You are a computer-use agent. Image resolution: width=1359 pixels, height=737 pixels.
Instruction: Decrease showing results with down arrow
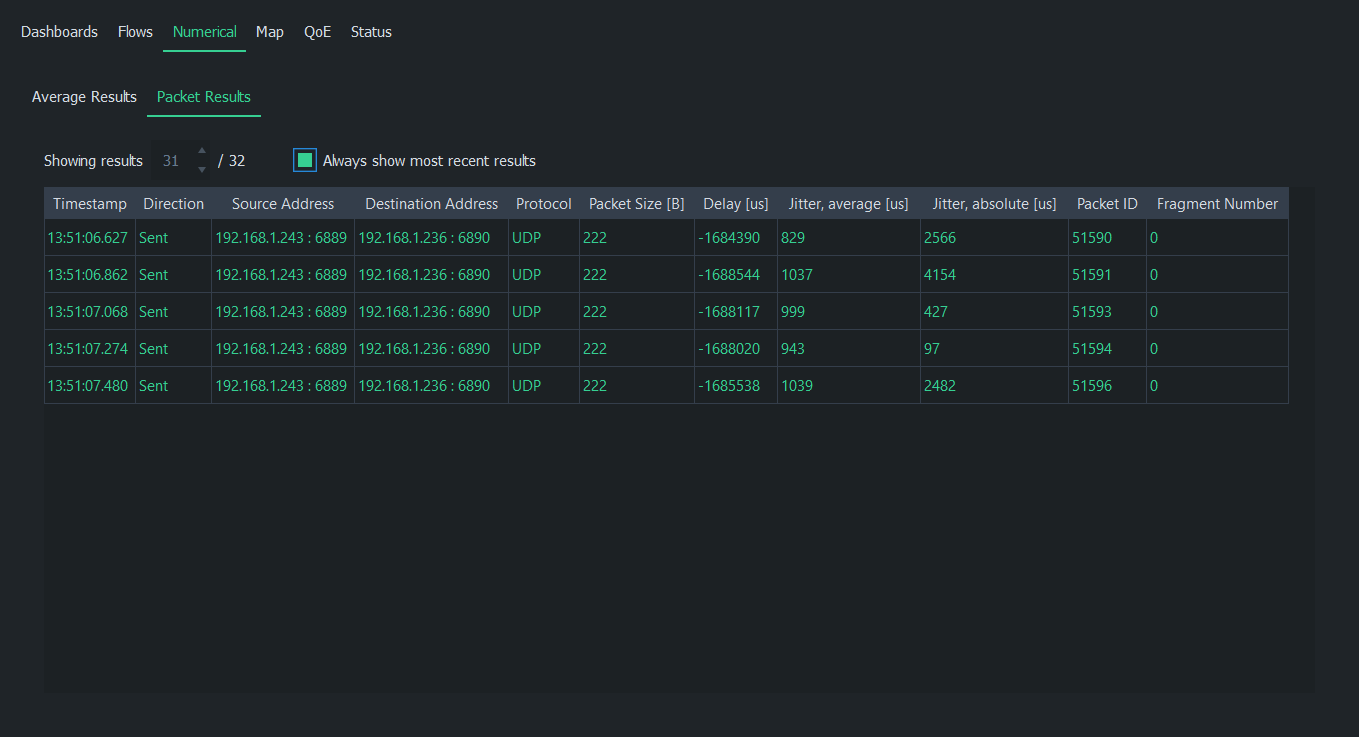coord(202,169)
